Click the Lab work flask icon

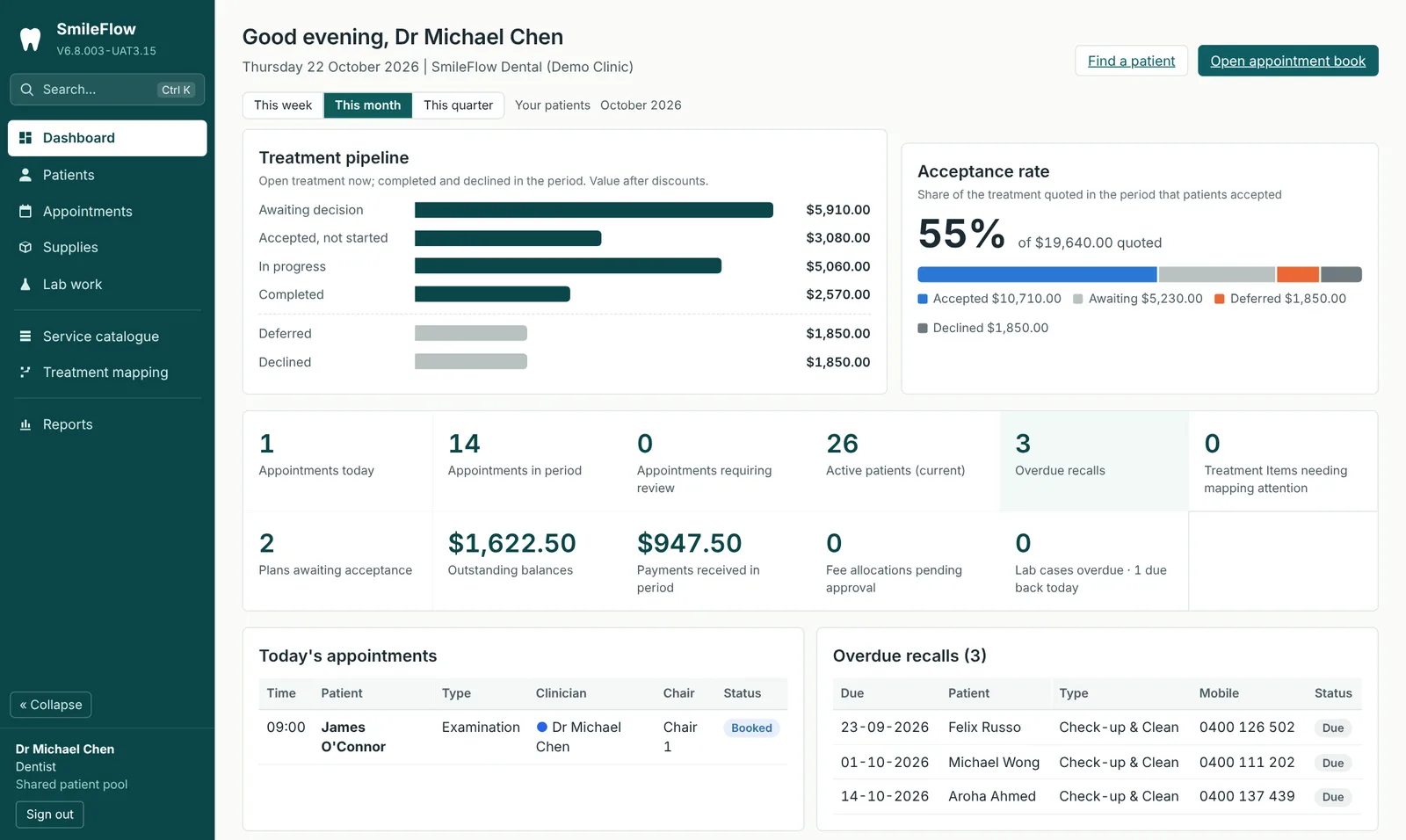coord(25,285)
